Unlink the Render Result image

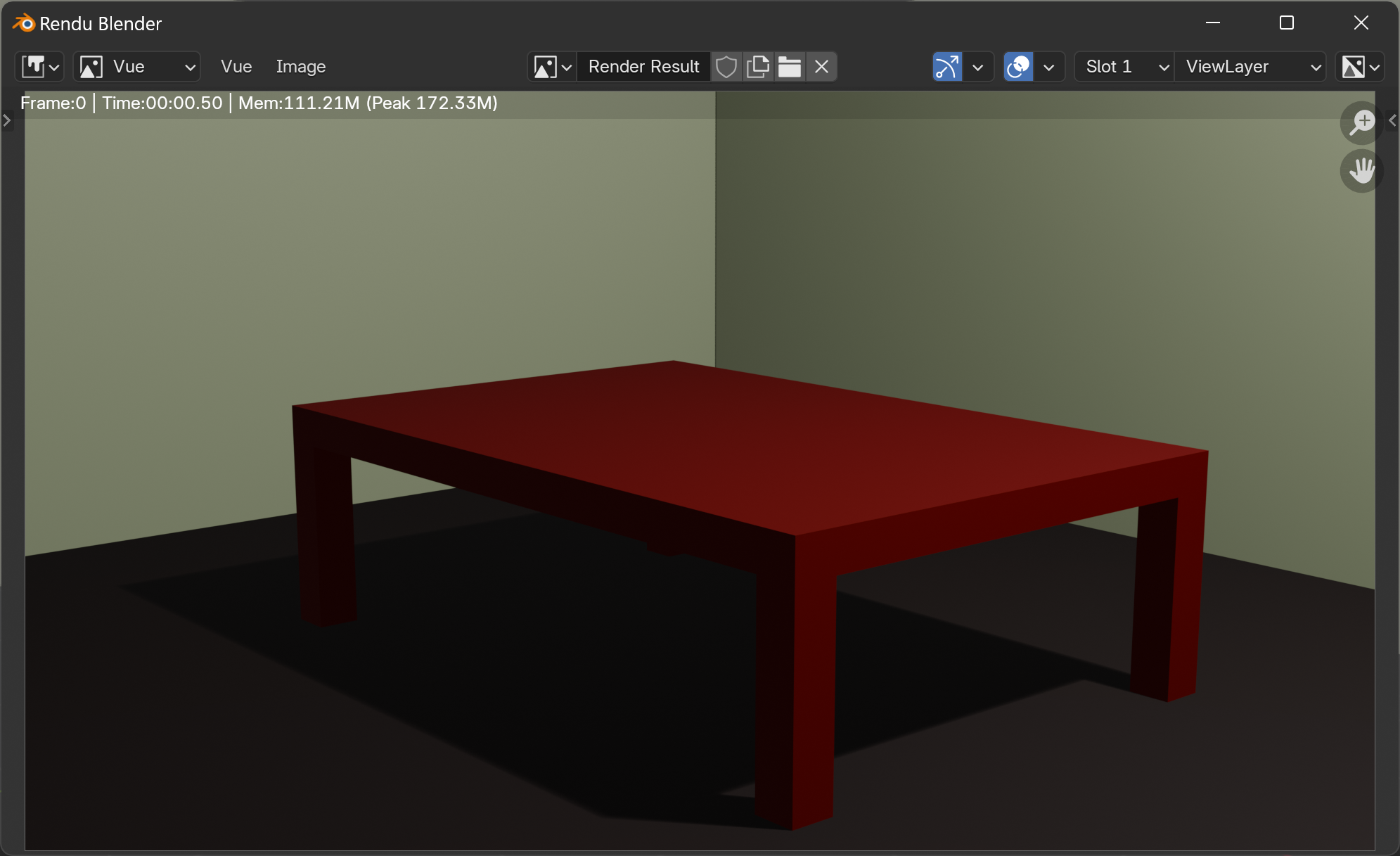(821, 67)
